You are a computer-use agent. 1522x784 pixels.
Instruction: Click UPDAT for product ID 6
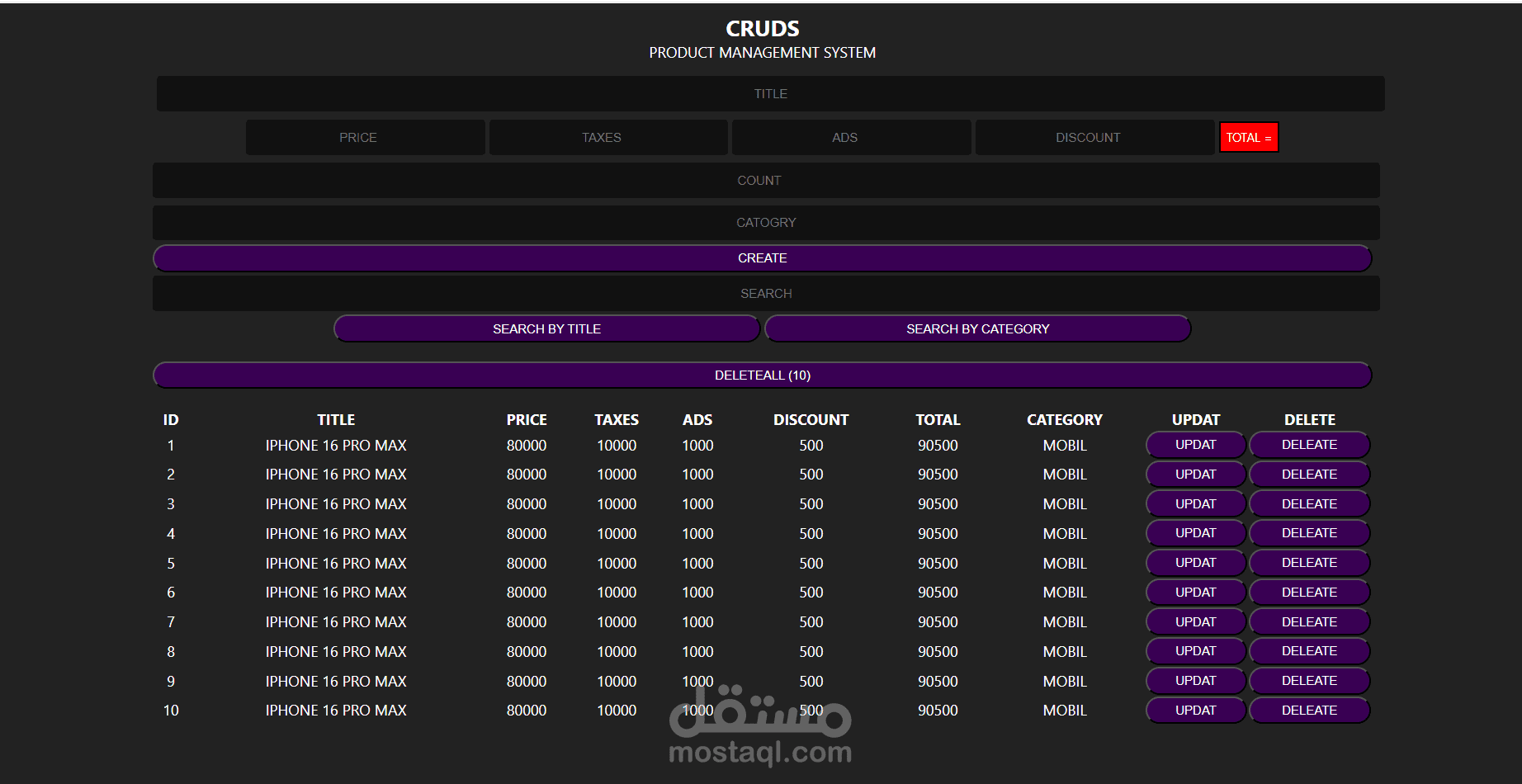[x=1196, y=593]
